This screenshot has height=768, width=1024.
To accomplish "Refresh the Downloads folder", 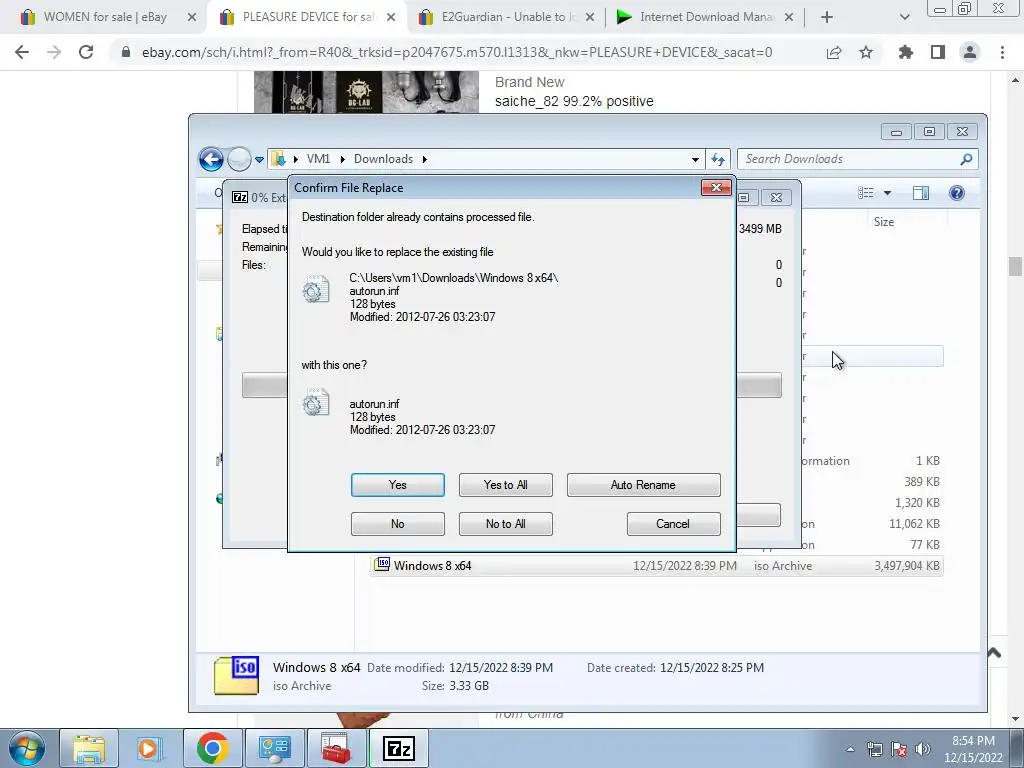I will coord(718,159).
